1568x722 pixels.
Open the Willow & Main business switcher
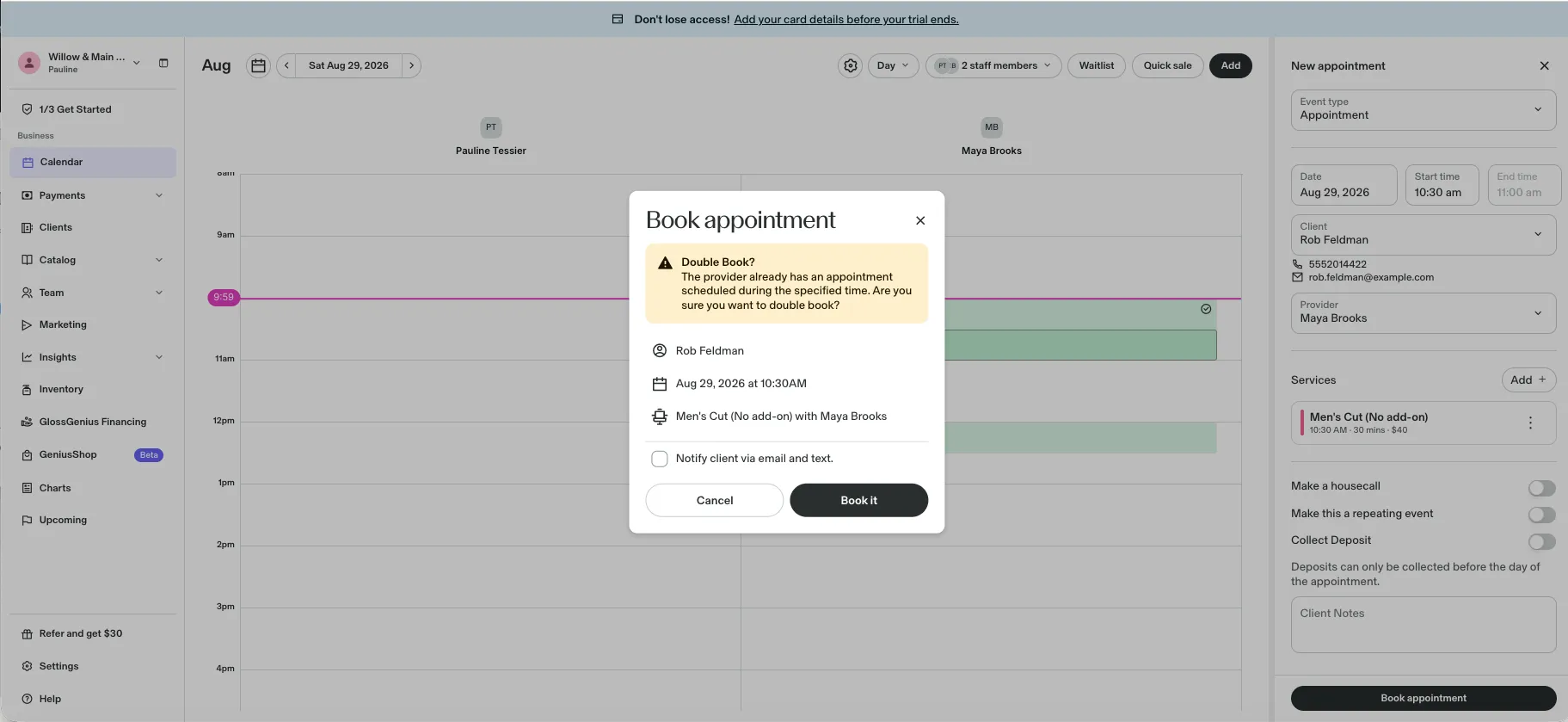tap(80, 63)
